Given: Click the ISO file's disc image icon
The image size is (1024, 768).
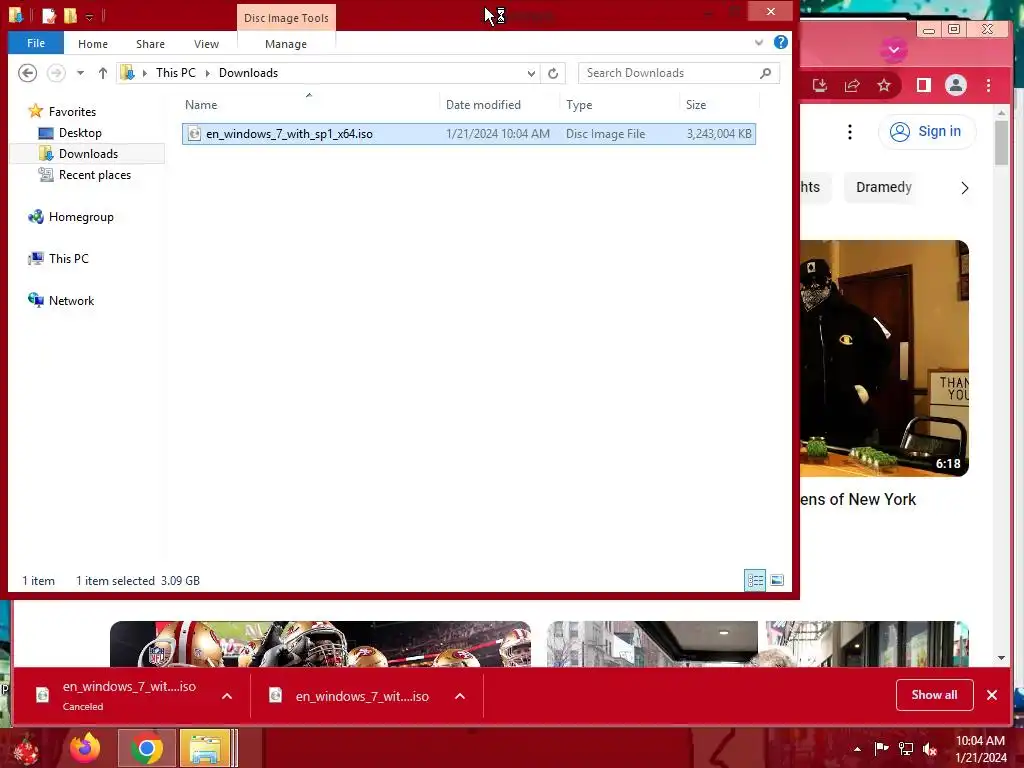Looking at the screenshot, I should pos(194,134).
